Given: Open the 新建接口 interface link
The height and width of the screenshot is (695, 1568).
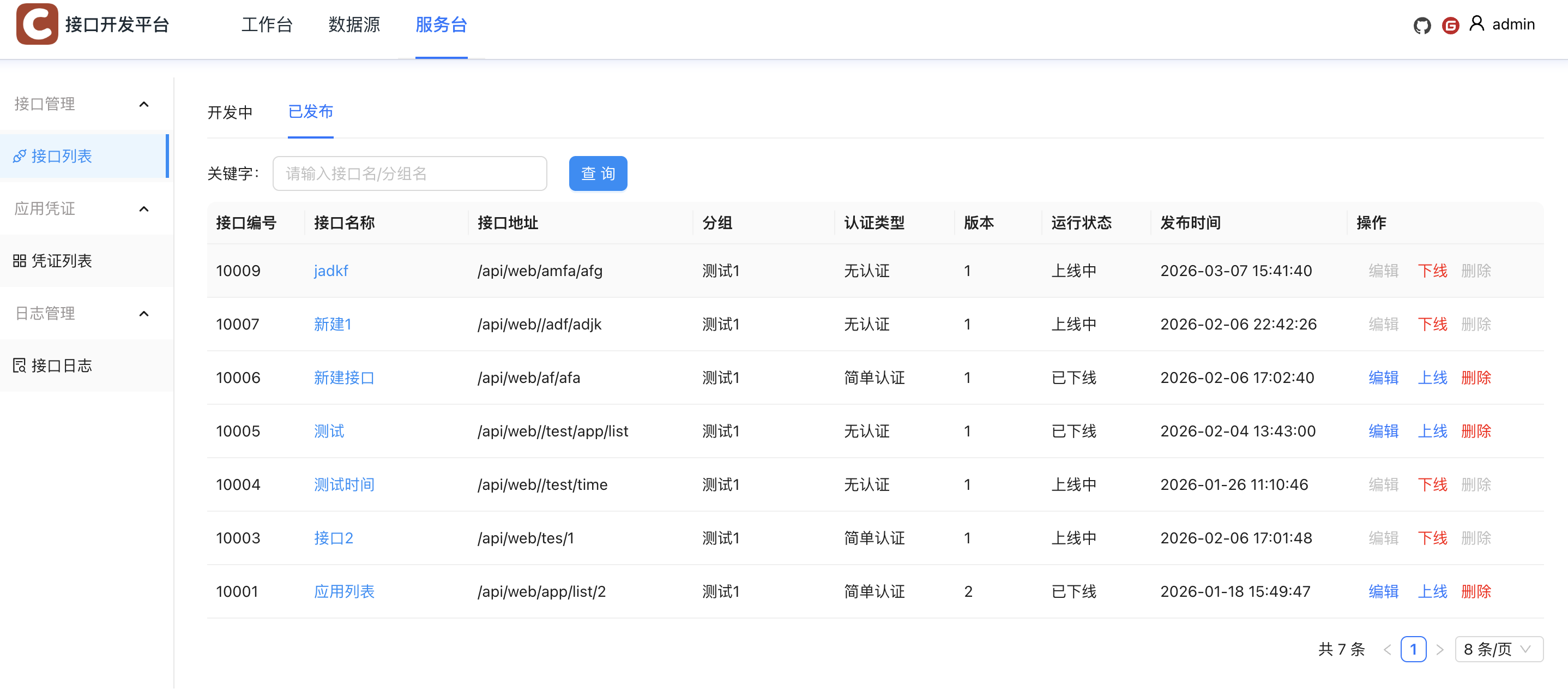Looking at the screenshot, I should click(344, 378).
